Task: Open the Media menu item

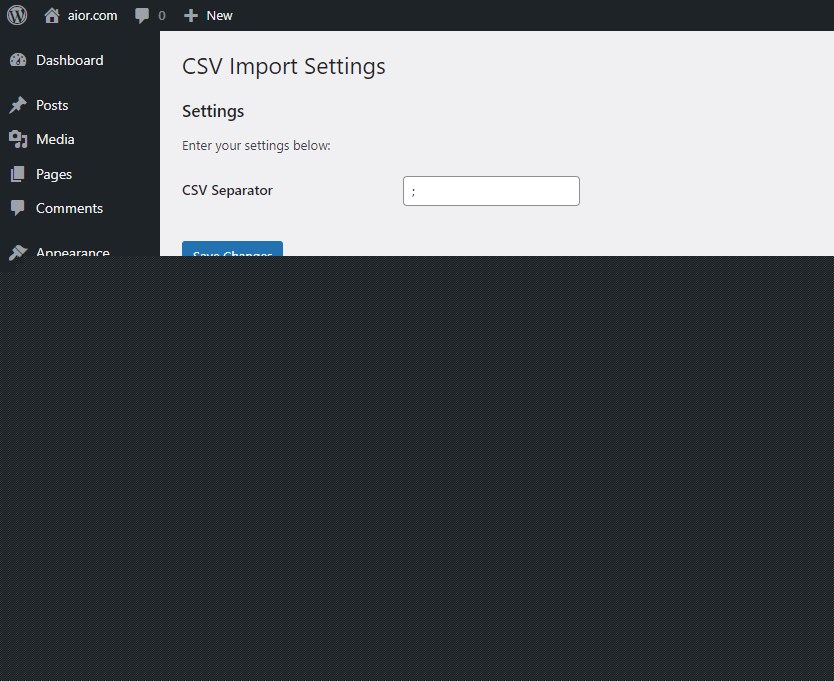Action: pyautogui.click(x=55, y=139)
